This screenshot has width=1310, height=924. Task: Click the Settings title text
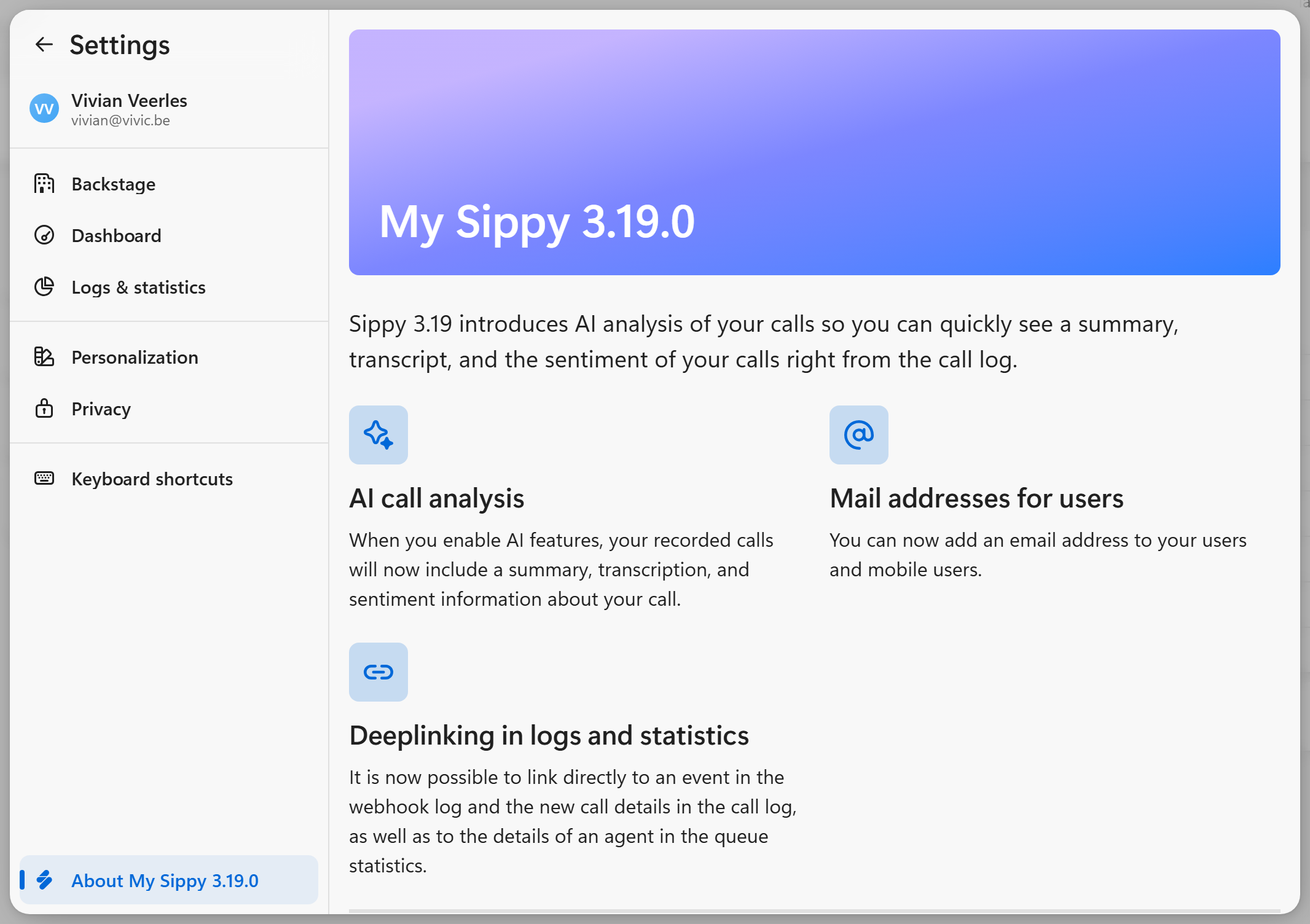[x=120, y=45]
